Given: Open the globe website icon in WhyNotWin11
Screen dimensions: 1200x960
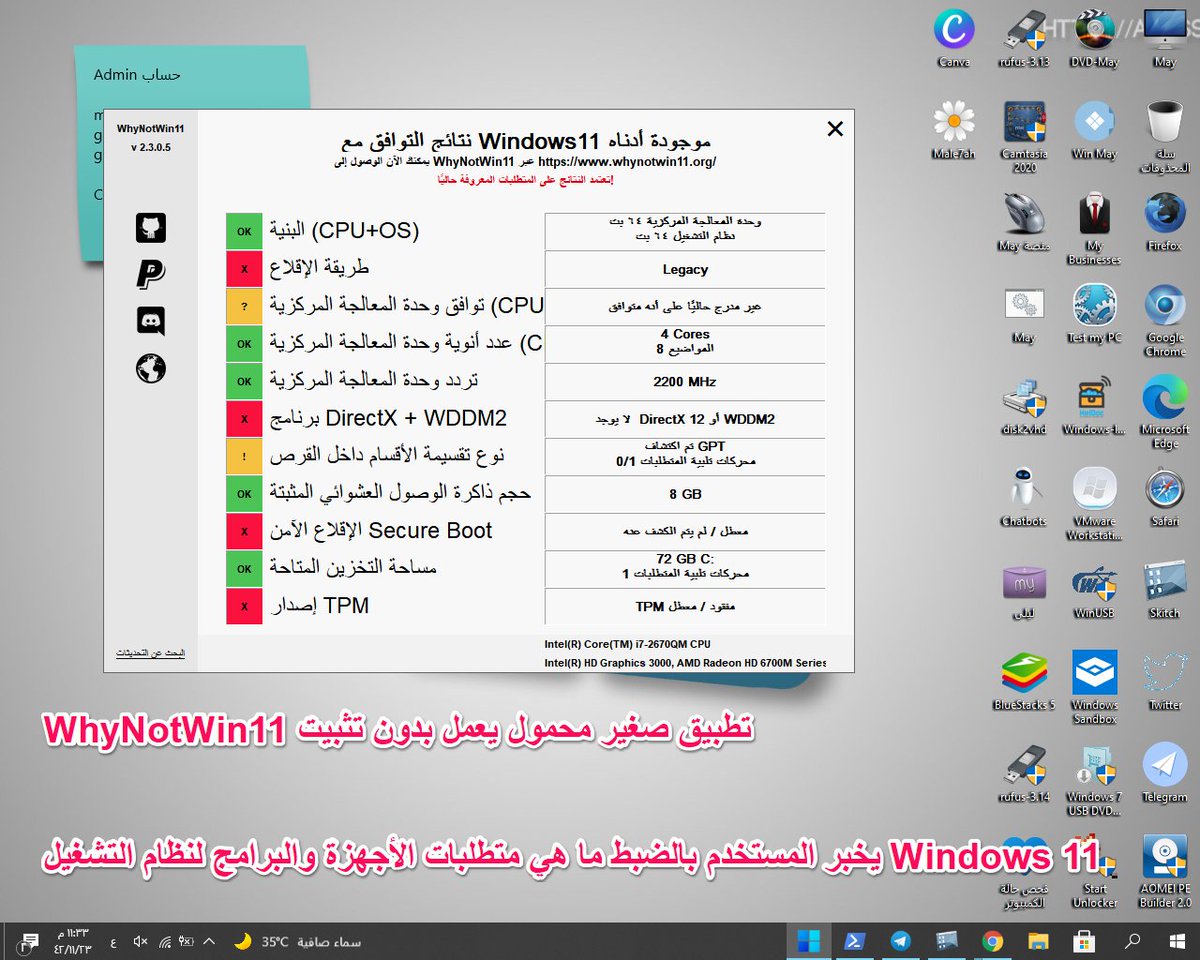Looking at the screenshot, I should (x=150, y=370).
